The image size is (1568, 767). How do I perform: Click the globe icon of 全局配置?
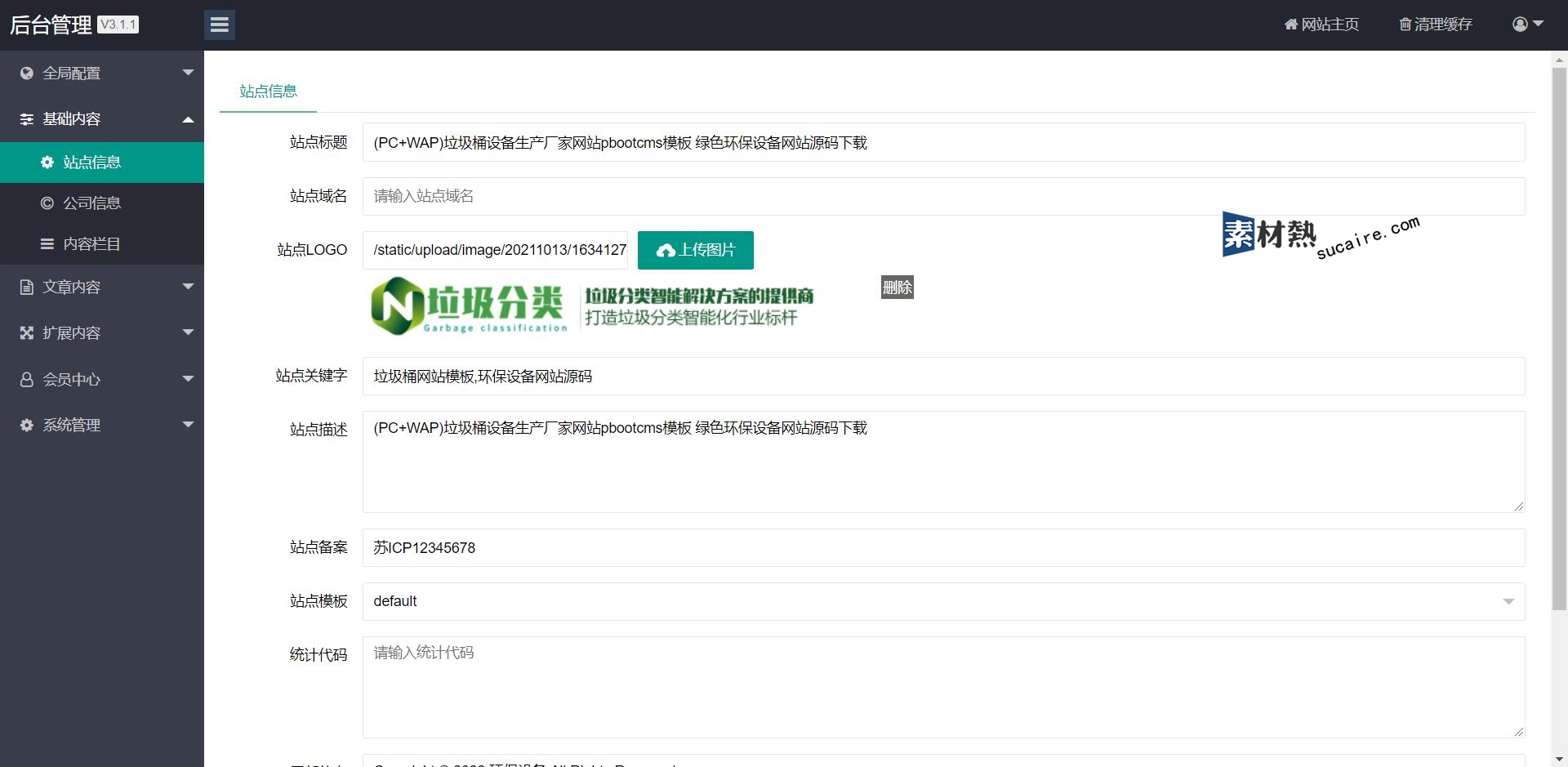coord(27,73)
